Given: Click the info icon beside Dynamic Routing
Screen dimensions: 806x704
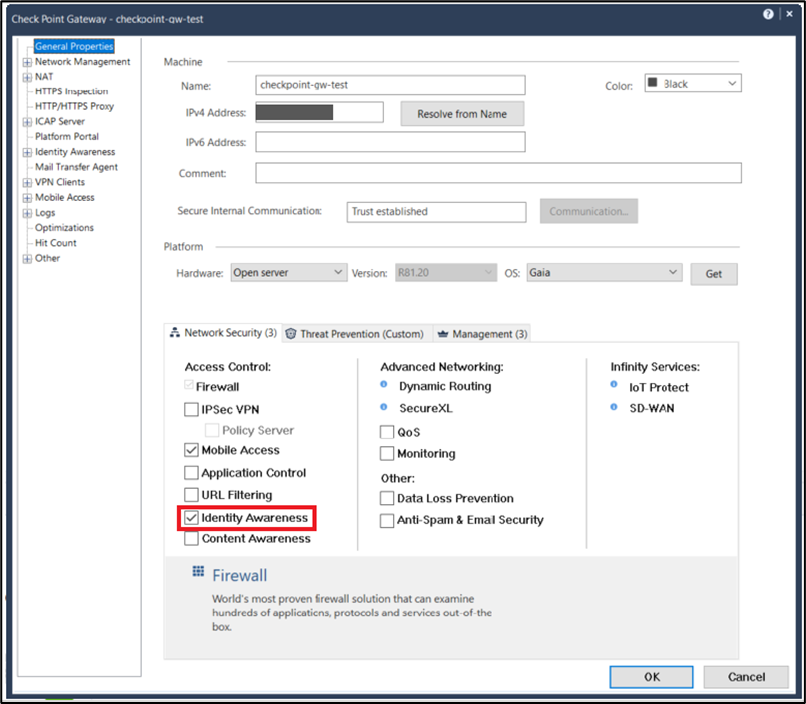Looking at the screenshot, I should point(385,385).
